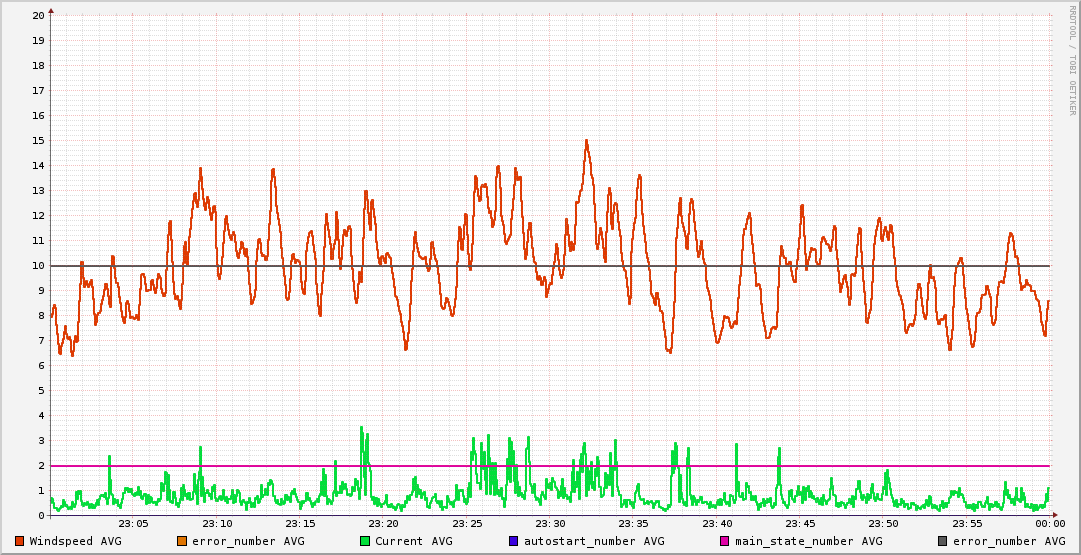The width and height of the screenshot is (1081, 555).
Task: Click the gray error_number legend swatch
Action: click(943, 541)
